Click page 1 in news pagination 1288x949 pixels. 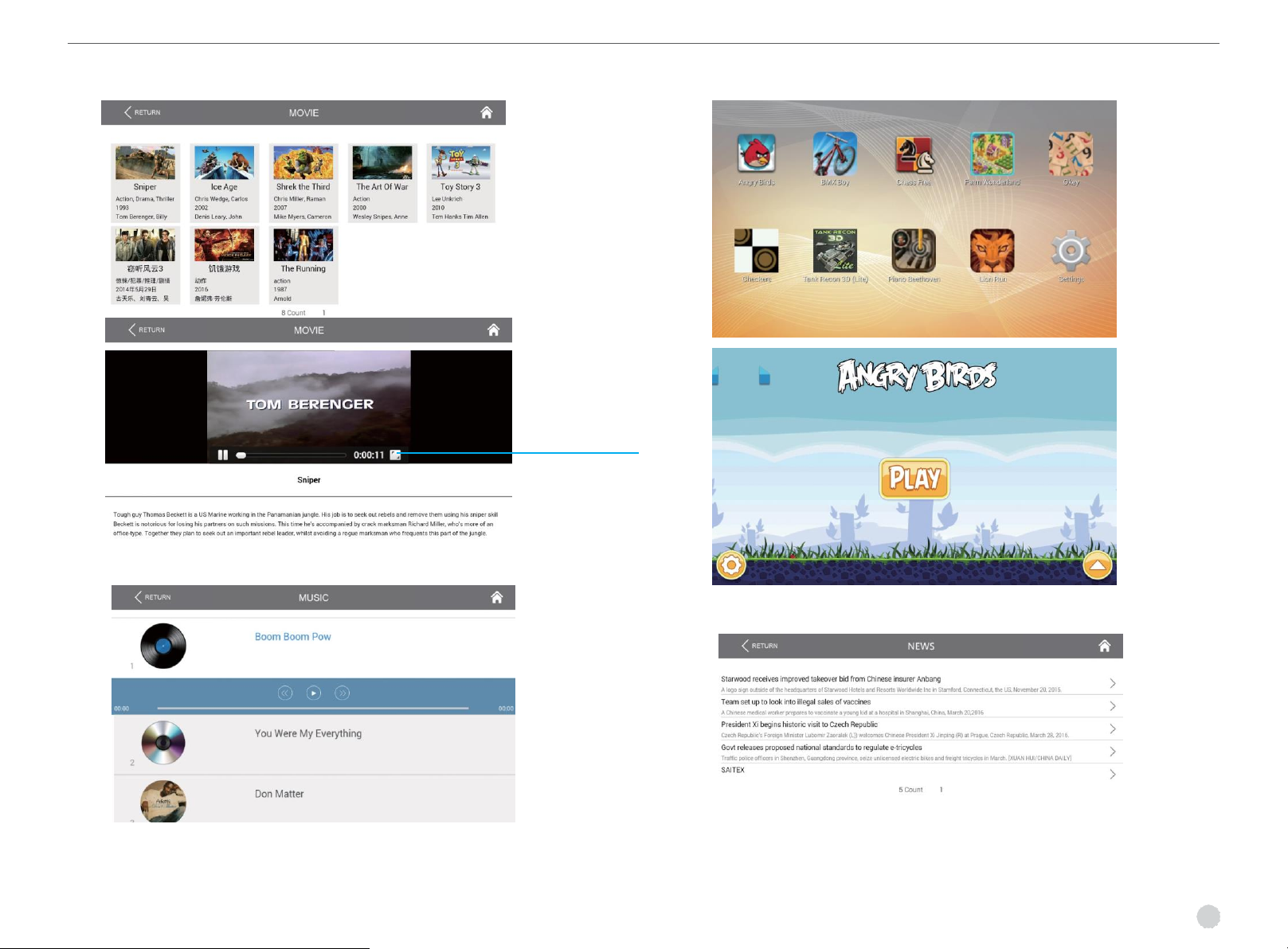click(x=941, y=790)
